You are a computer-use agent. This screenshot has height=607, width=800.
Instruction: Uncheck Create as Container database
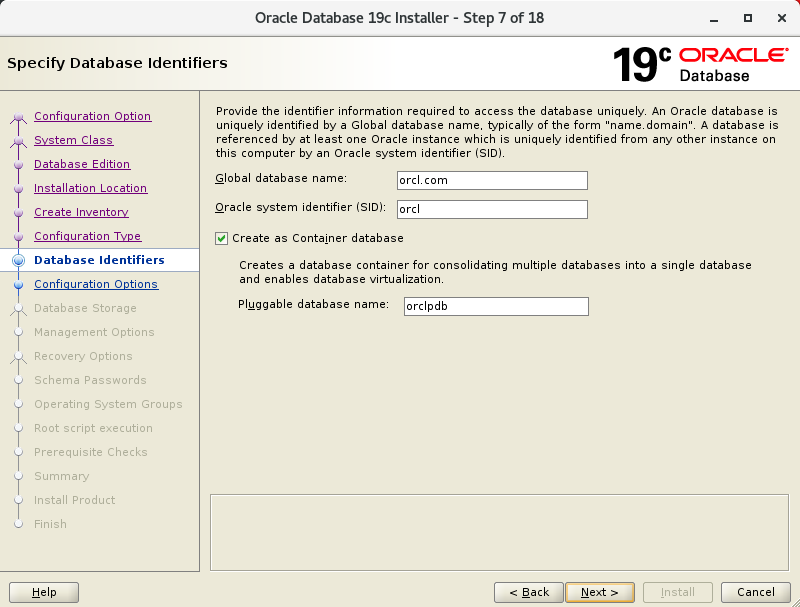pyautogui.click(x=221, y=238)
